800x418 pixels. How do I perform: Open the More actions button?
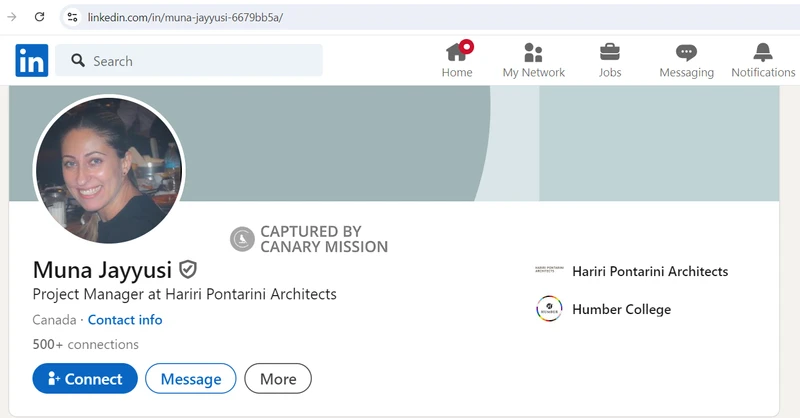point(278,378)
